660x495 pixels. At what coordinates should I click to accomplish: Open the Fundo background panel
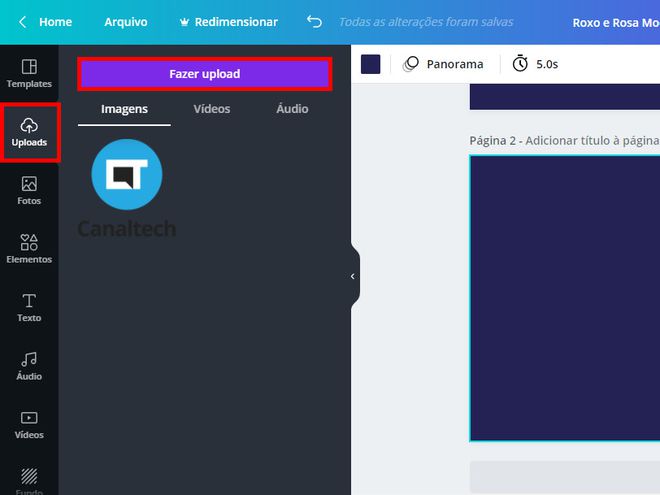click(x=29, y=481)
